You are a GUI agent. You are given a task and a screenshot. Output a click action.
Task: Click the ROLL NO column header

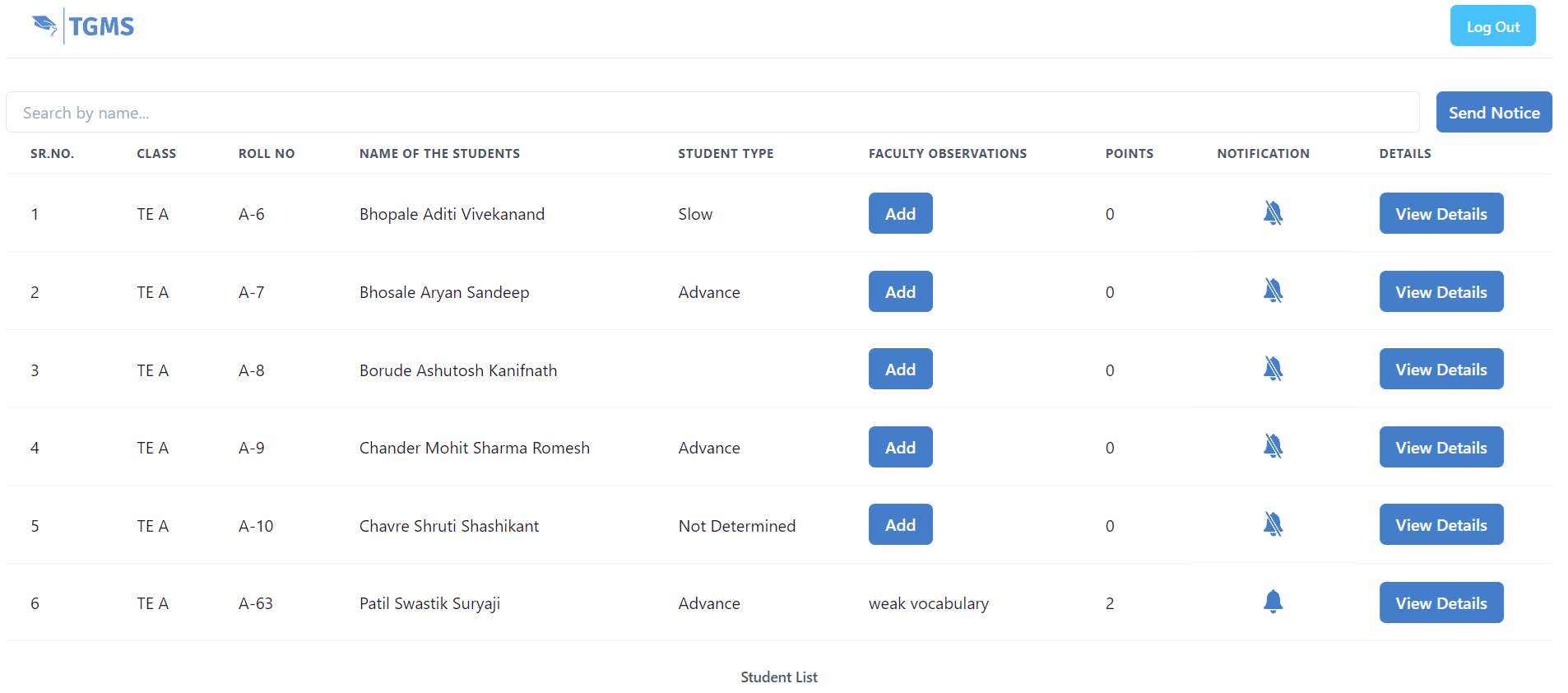[x=267, y=154]
